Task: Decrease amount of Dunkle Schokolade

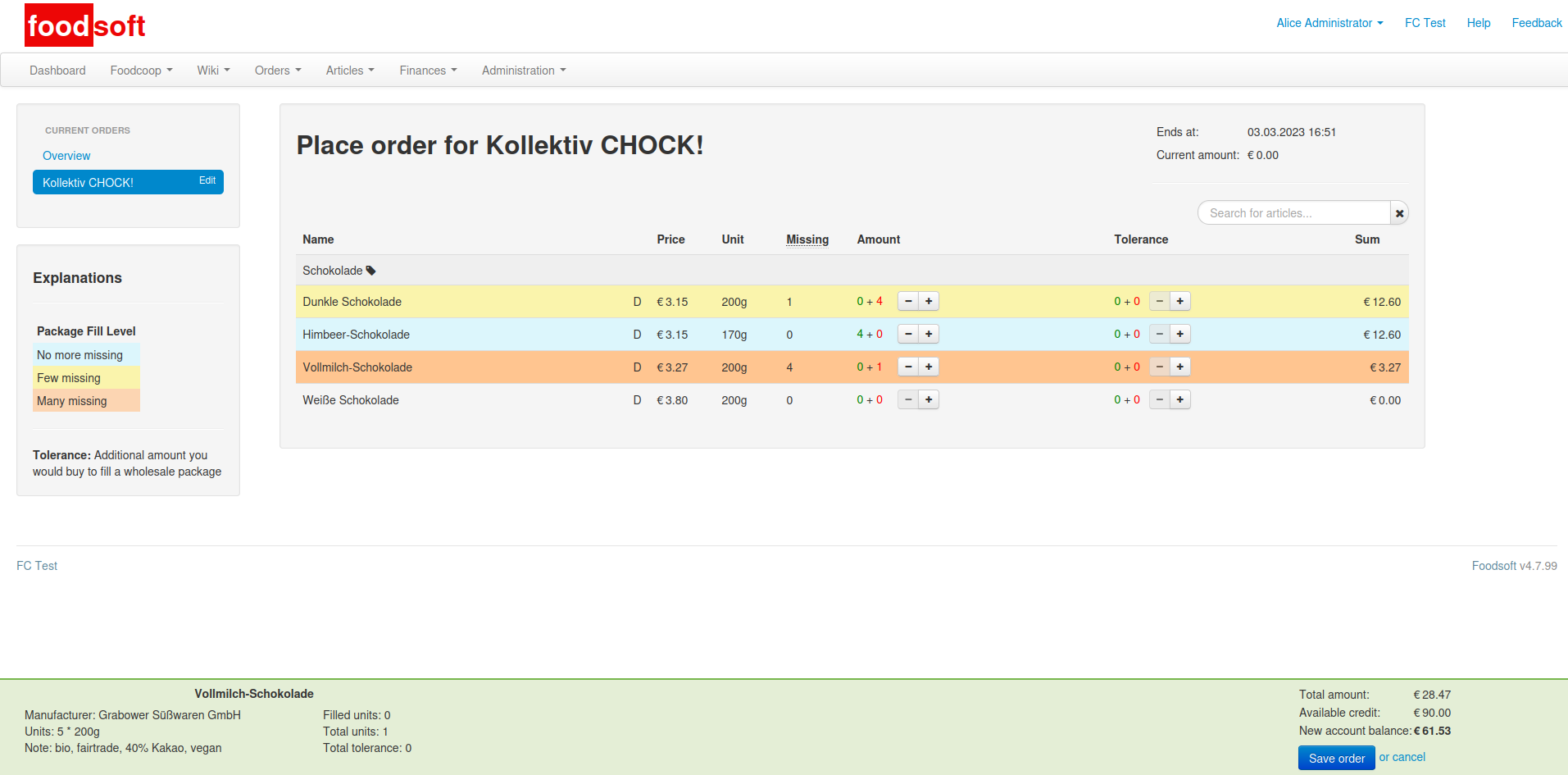Action: pos(908,302)
